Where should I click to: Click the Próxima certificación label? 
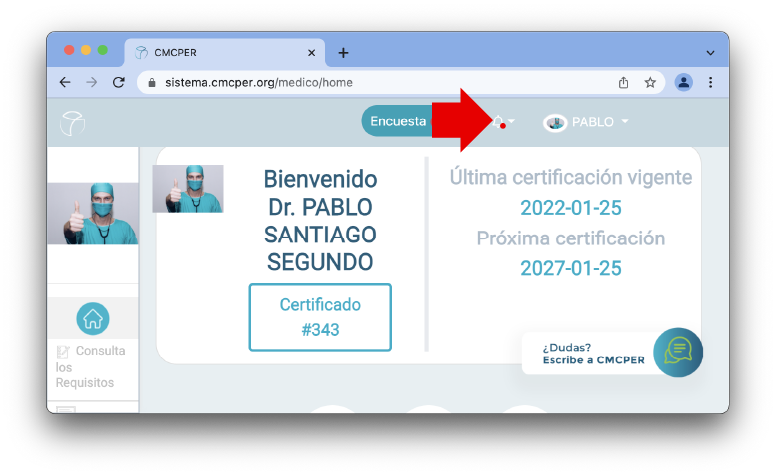point(570,238)
